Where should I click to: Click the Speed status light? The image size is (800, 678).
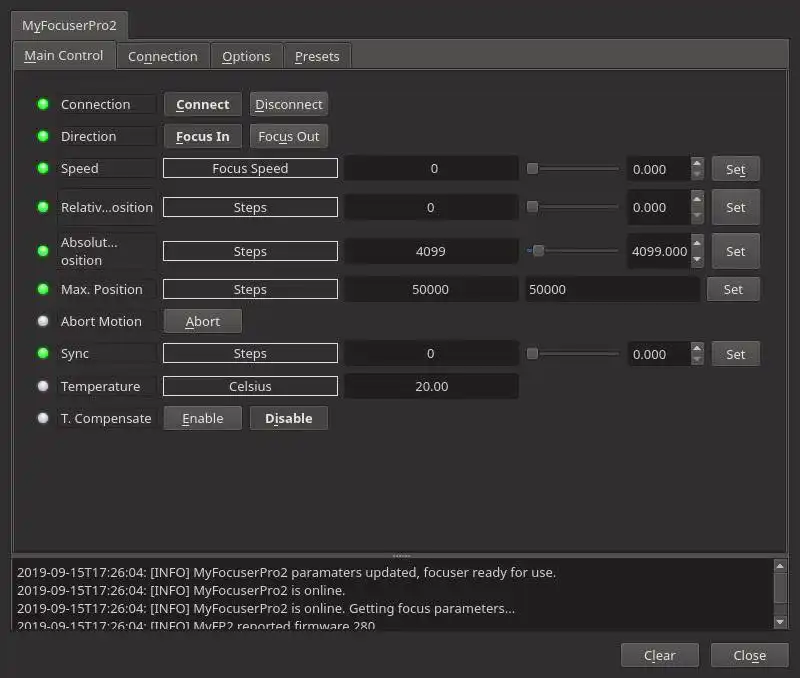tap(43, 168)
